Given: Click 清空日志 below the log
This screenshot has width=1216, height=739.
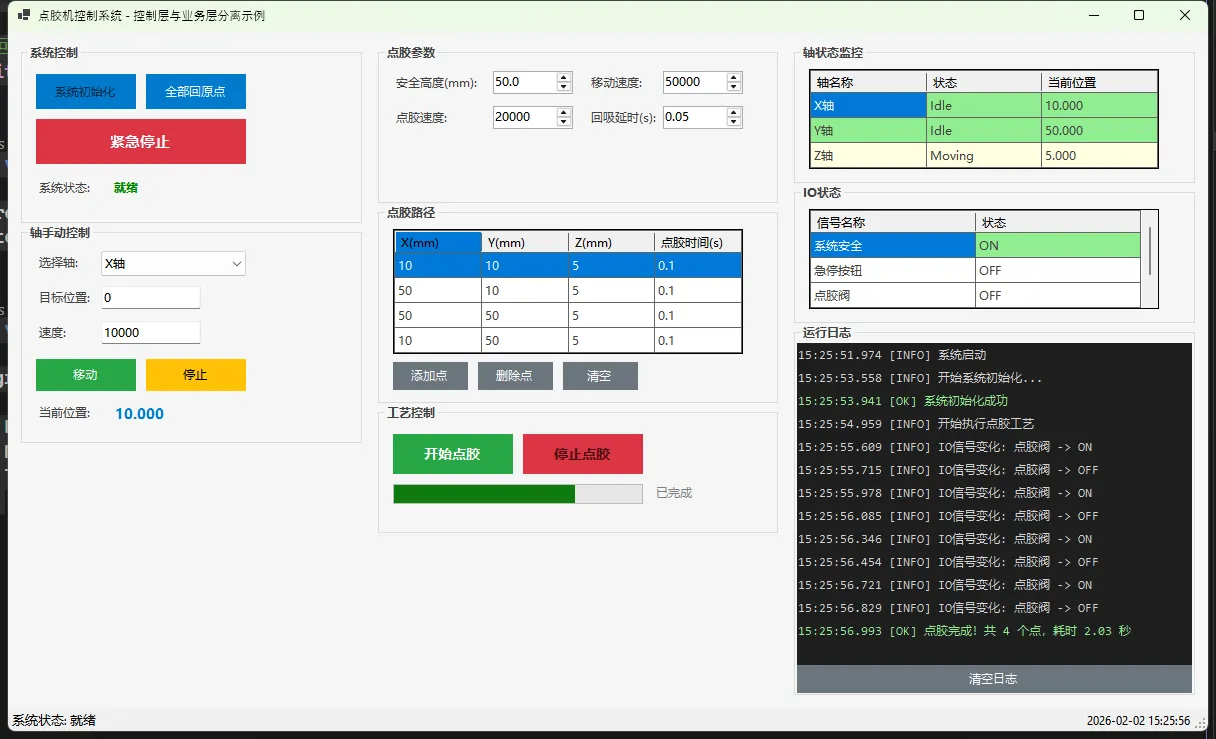Looking at the screenshot, I should point(993,679).
